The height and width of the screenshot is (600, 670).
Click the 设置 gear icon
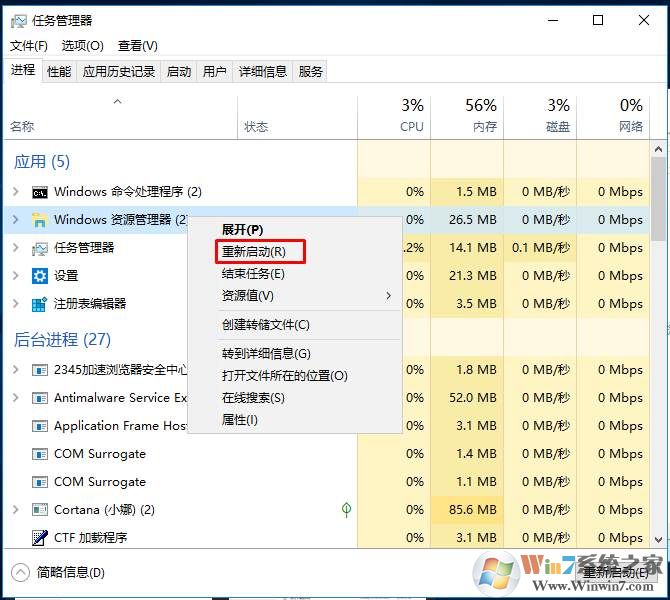click(x=40, y=276)
